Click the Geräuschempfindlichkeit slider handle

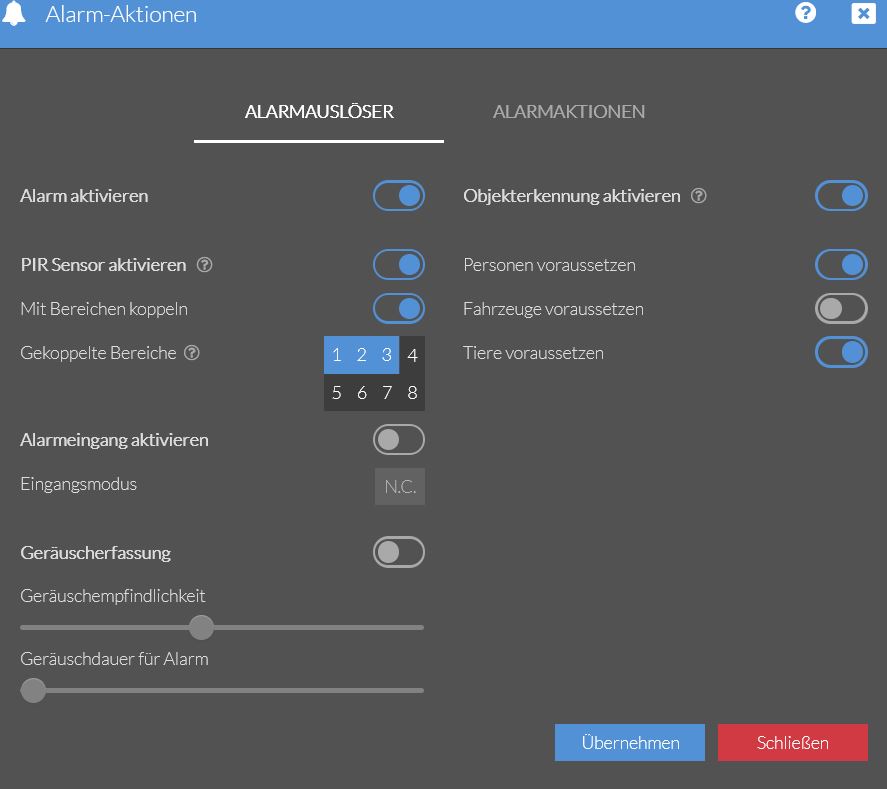coord(202,628)
